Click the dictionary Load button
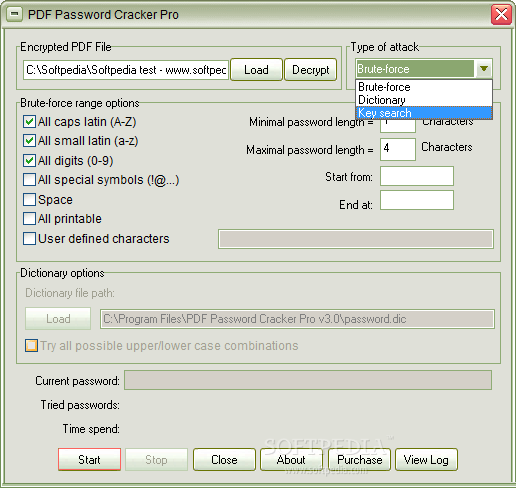516x488 pixels. click(x=58, y=319)
